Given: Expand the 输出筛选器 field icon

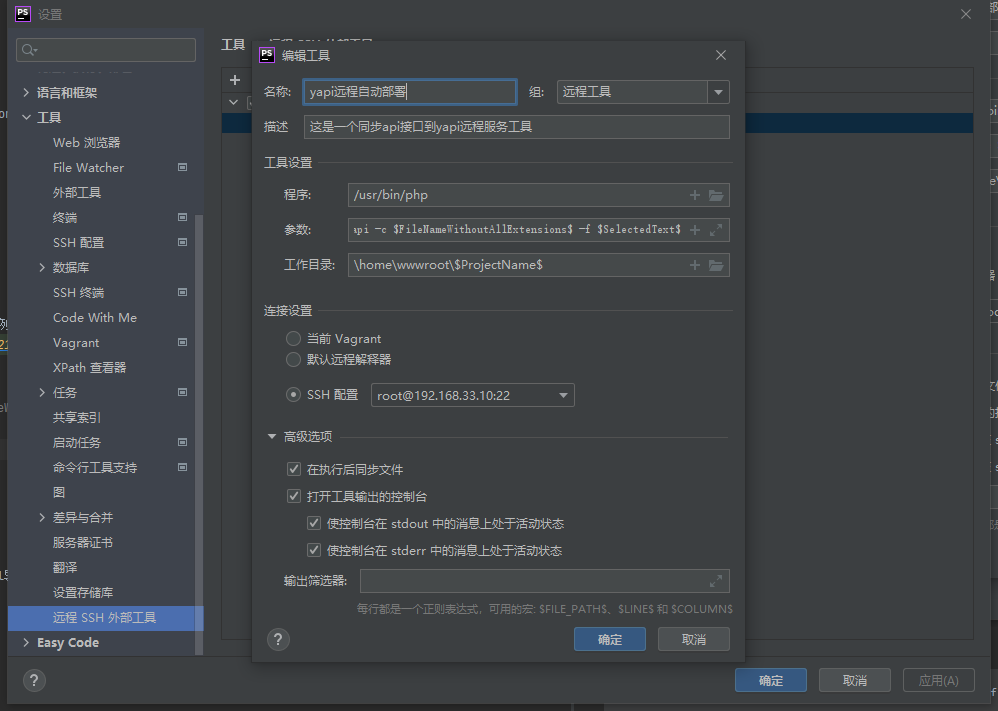Looking at the screenshot, I should coord(716,581).
